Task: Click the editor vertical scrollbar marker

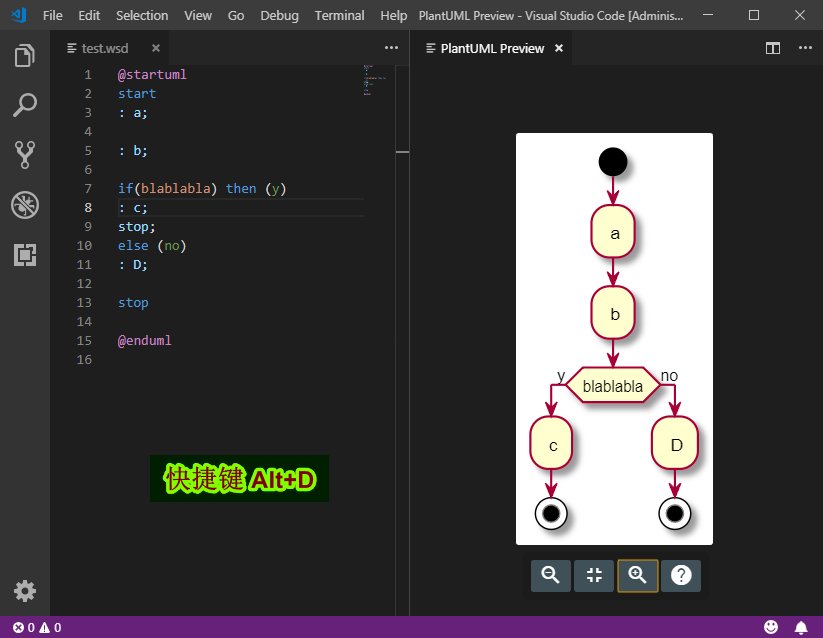Action: (403, 152)
